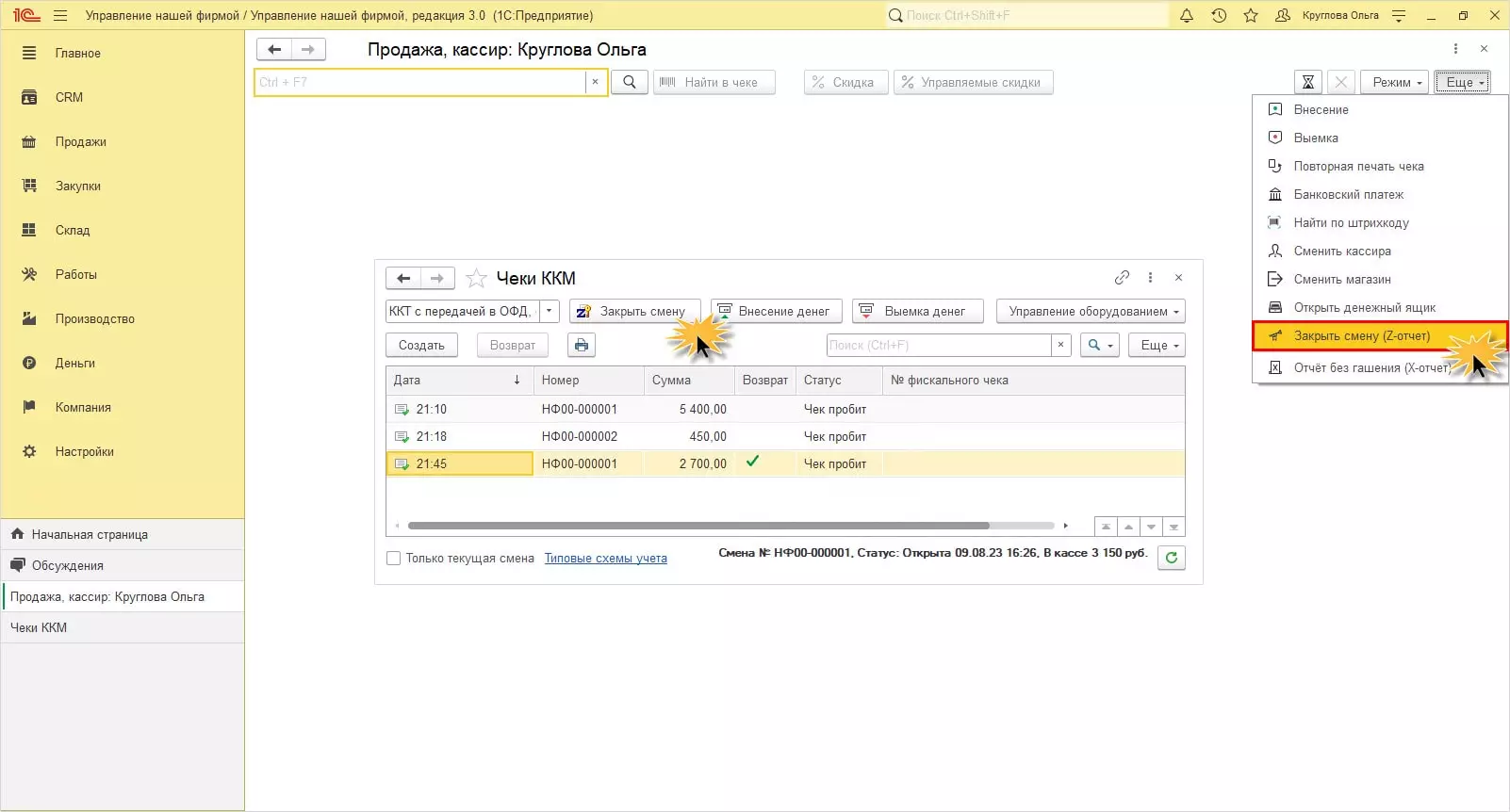
Task: Click the star to favorite Чеки ККМ
Action: click(477, 278)
